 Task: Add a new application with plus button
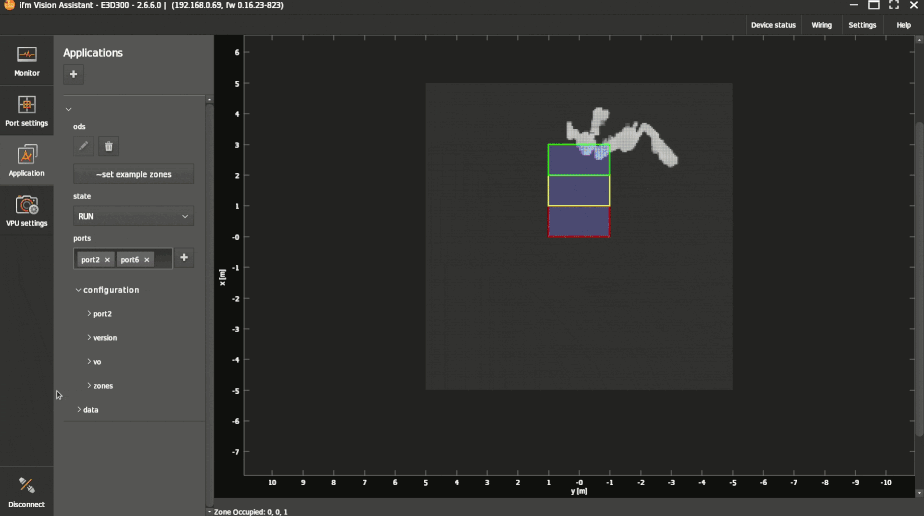click(x=73, y=74)
